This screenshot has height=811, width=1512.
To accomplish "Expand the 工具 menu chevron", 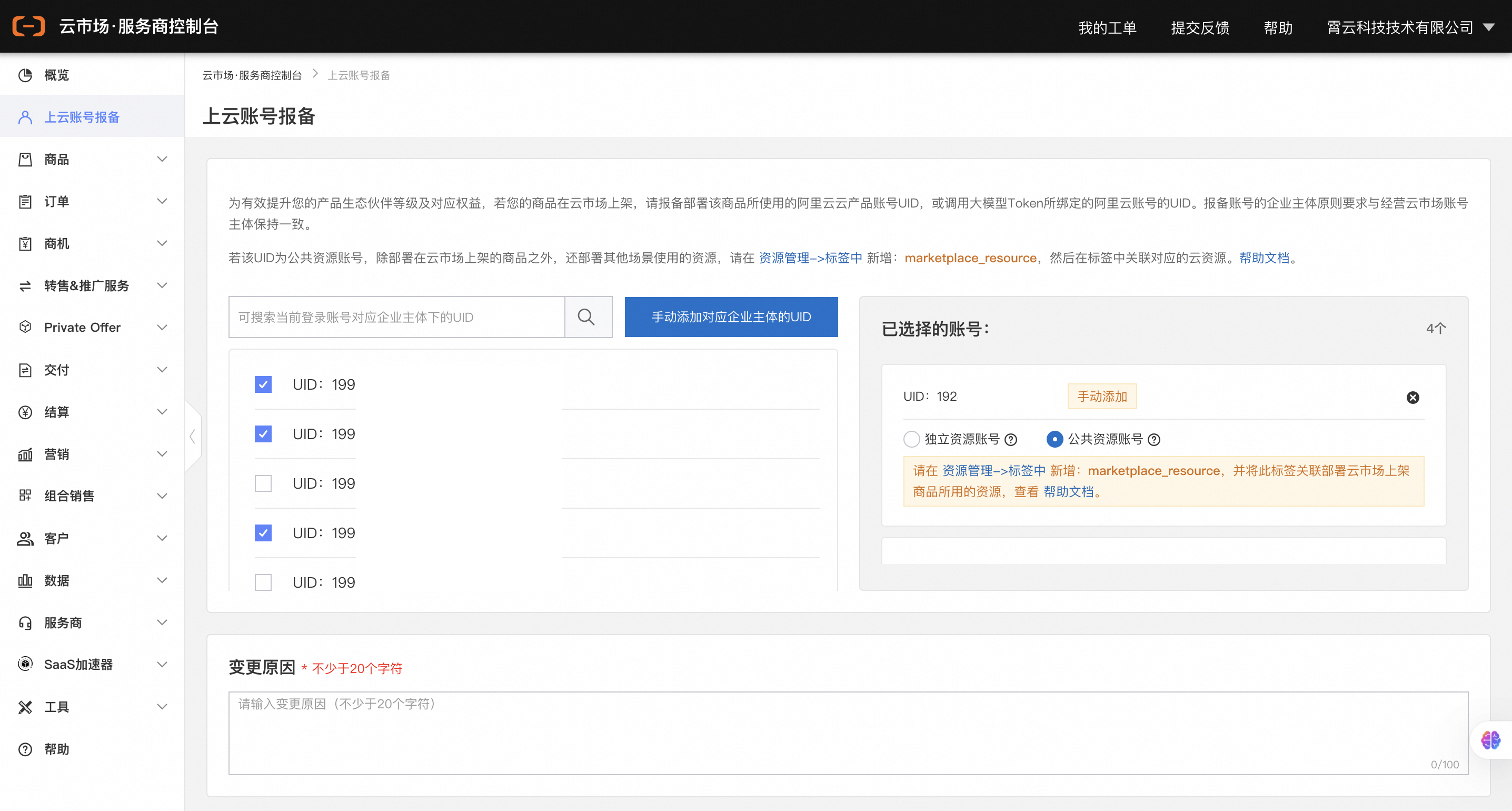I will click(163, 707).
